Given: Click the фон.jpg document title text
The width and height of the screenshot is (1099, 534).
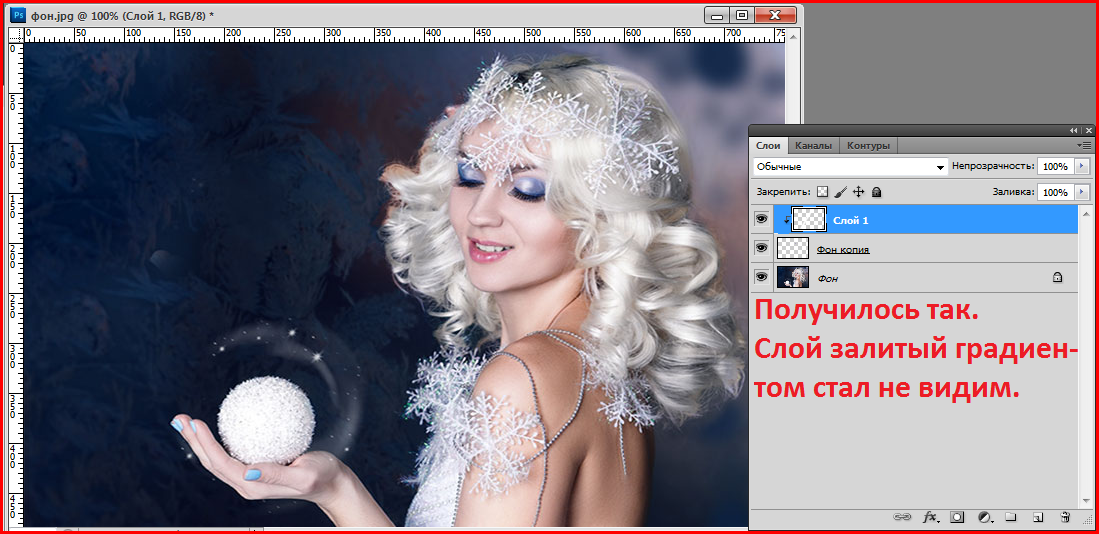Looking at the screenshot, I should [x=123, y=15].
